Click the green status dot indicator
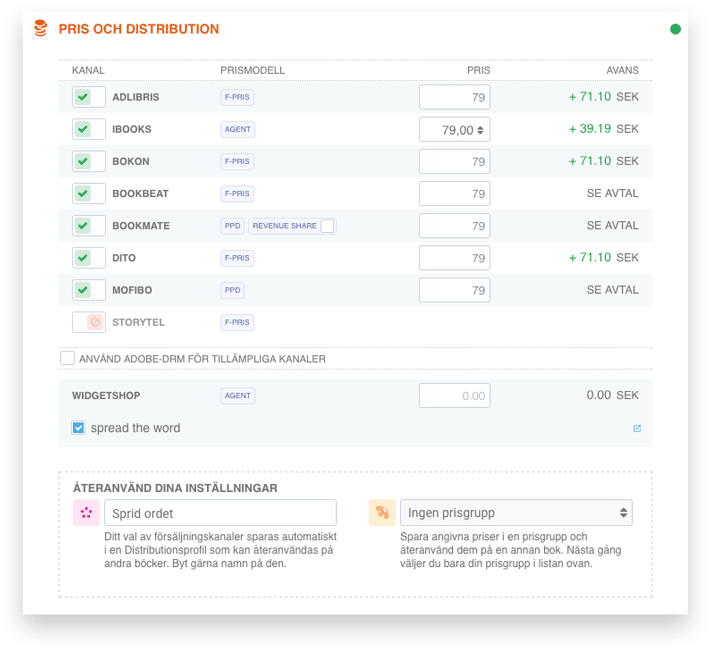 [675, 29]
